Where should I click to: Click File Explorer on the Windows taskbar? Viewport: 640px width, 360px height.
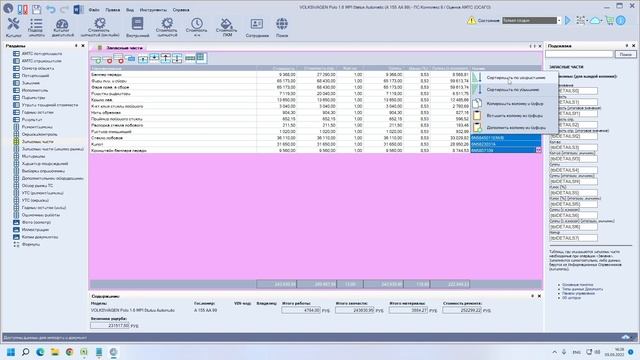click(55, 352)
